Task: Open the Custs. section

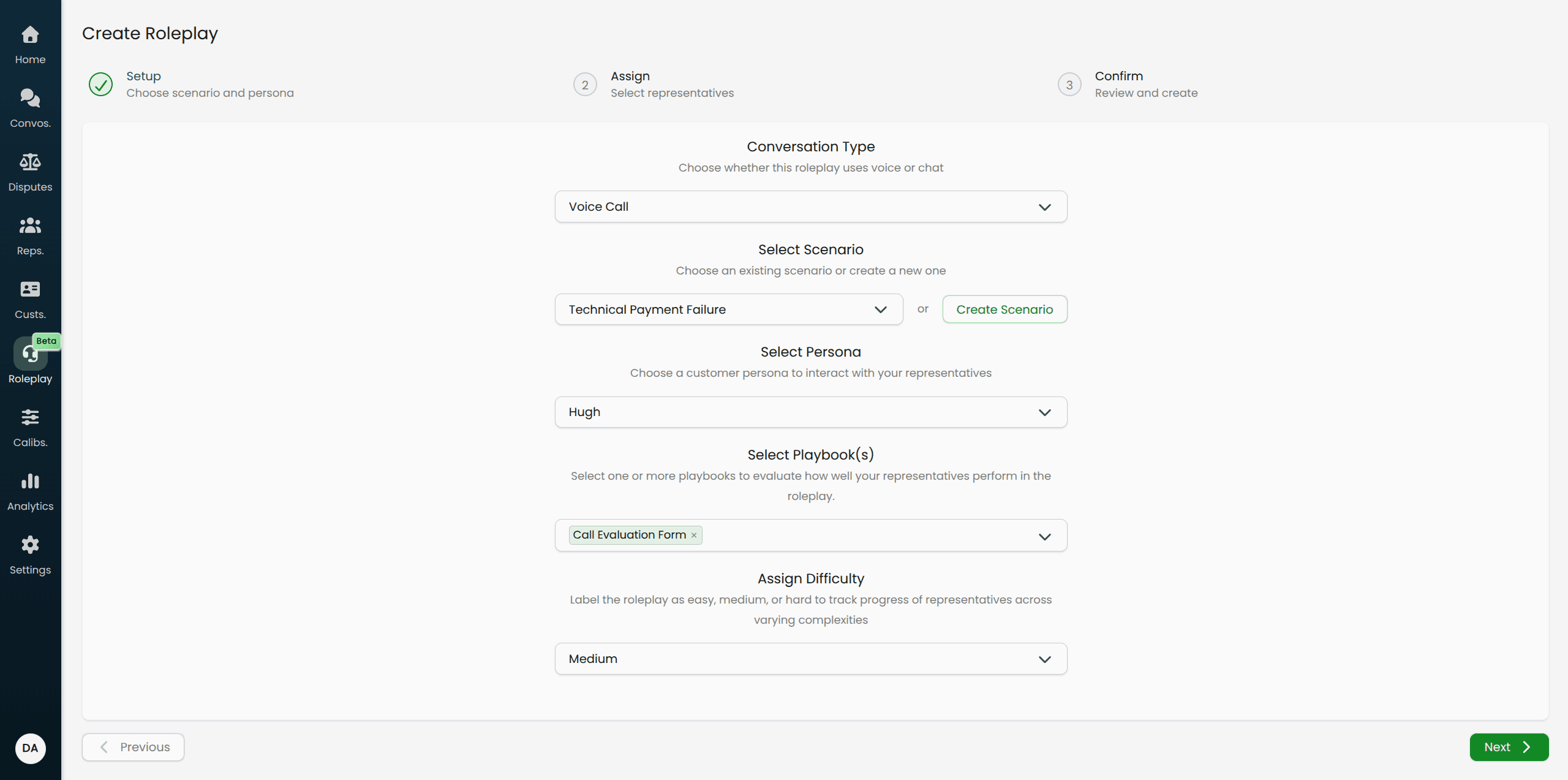Action: [30, 298]
